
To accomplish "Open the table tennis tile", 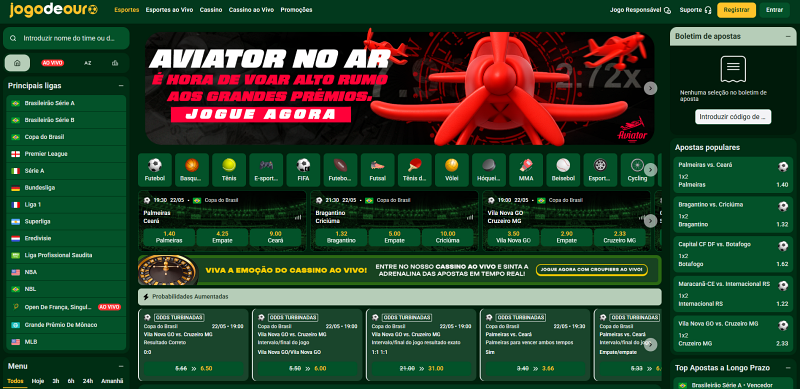I will [x=414, y=170].
